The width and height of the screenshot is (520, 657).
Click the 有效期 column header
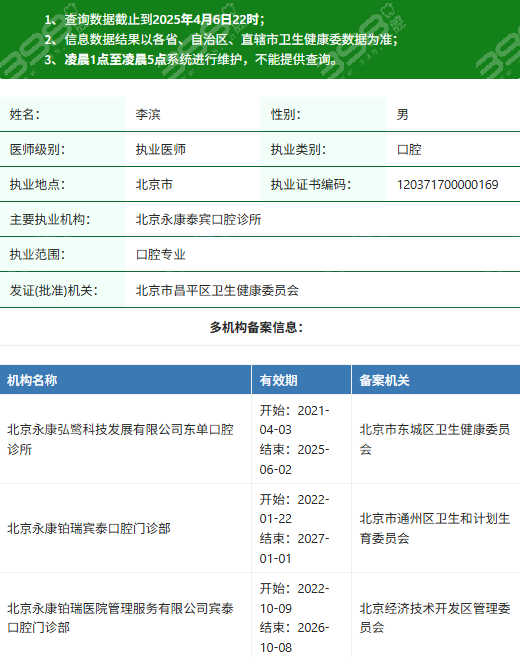point(279,380)
